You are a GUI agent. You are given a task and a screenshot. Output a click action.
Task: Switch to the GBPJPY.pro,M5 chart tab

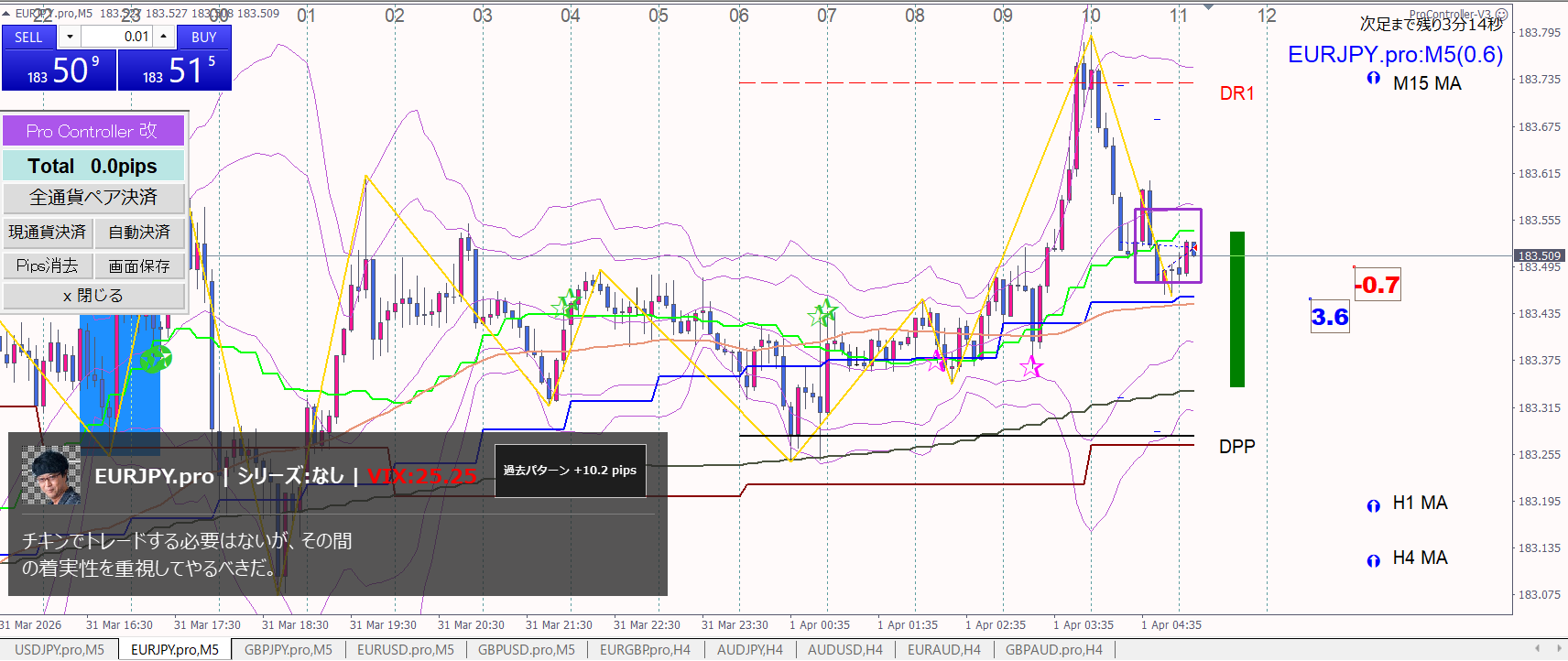click(288, 649)
